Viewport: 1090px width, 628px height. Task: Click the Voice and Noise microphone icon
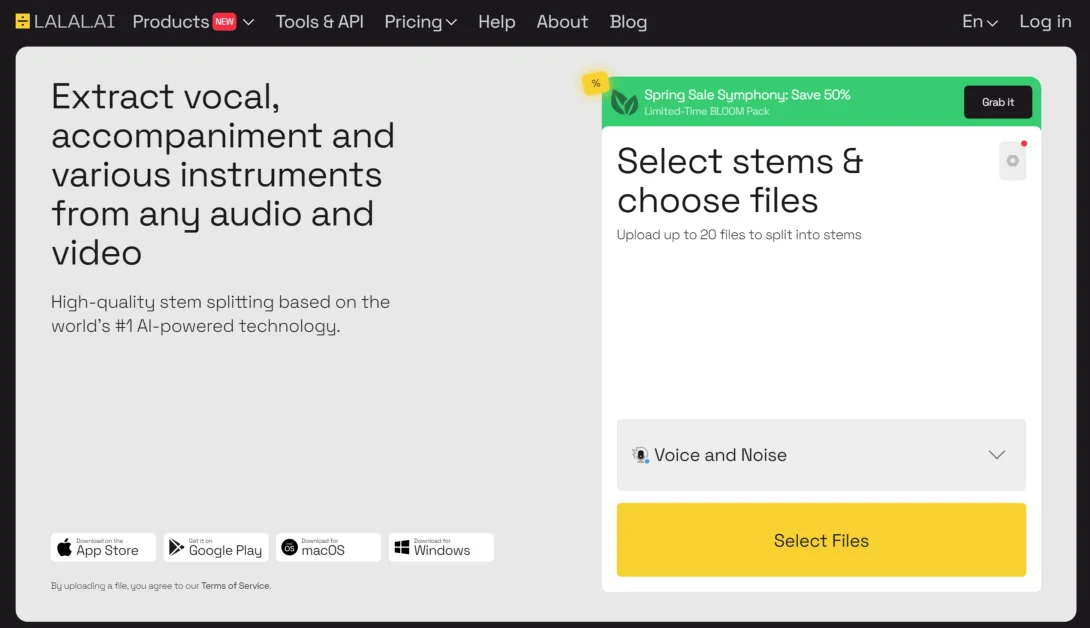[x=640, y=455]
